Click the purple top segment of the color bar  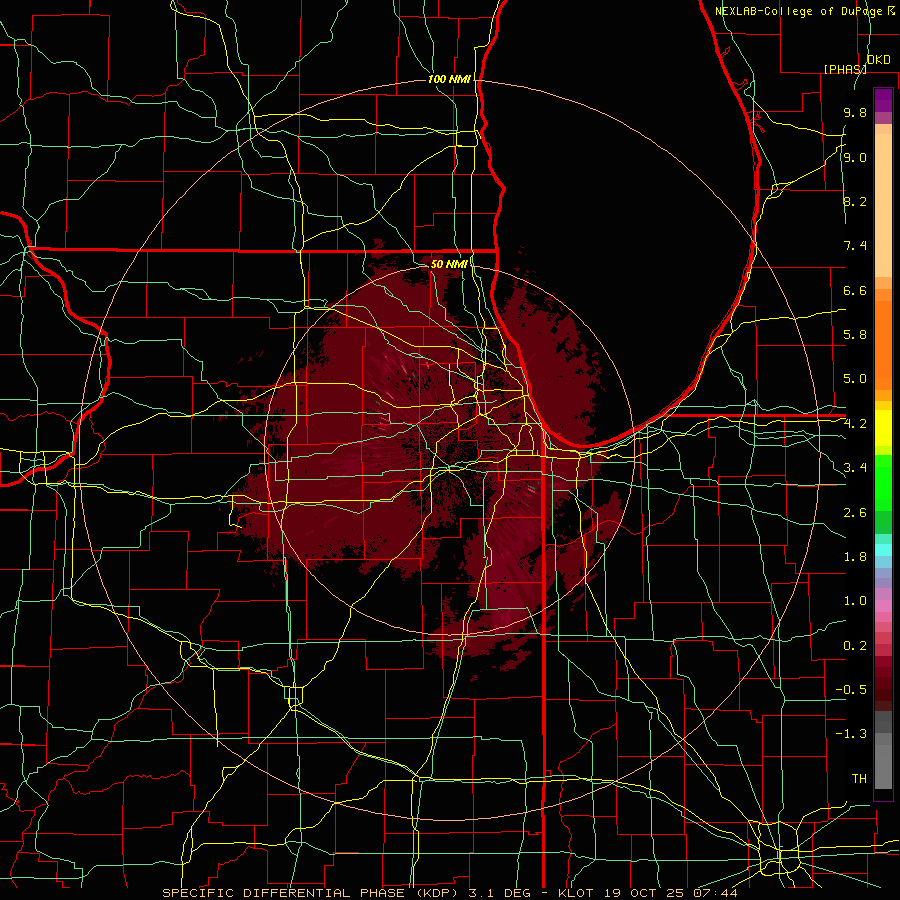pyautogui.click(x=883, y=100)
